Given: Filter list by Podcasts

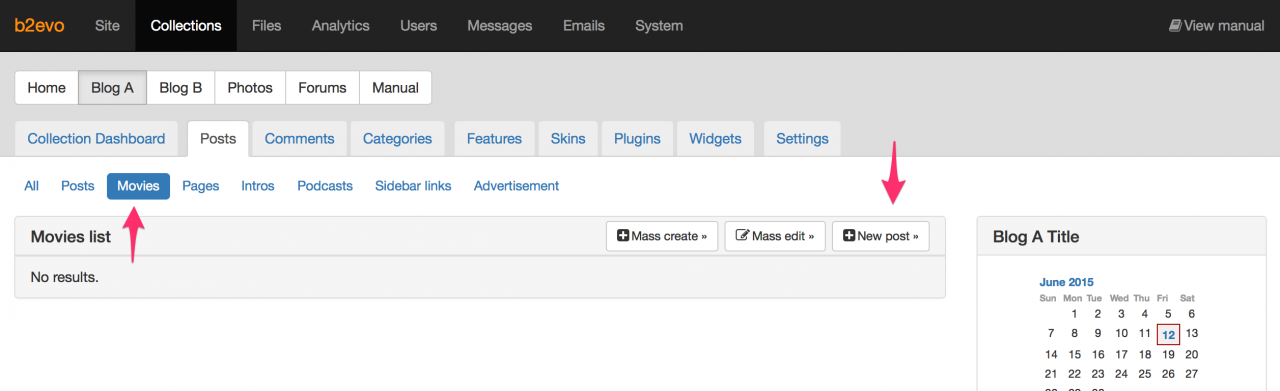Looking at the screenshot, I should coord(325,186).
